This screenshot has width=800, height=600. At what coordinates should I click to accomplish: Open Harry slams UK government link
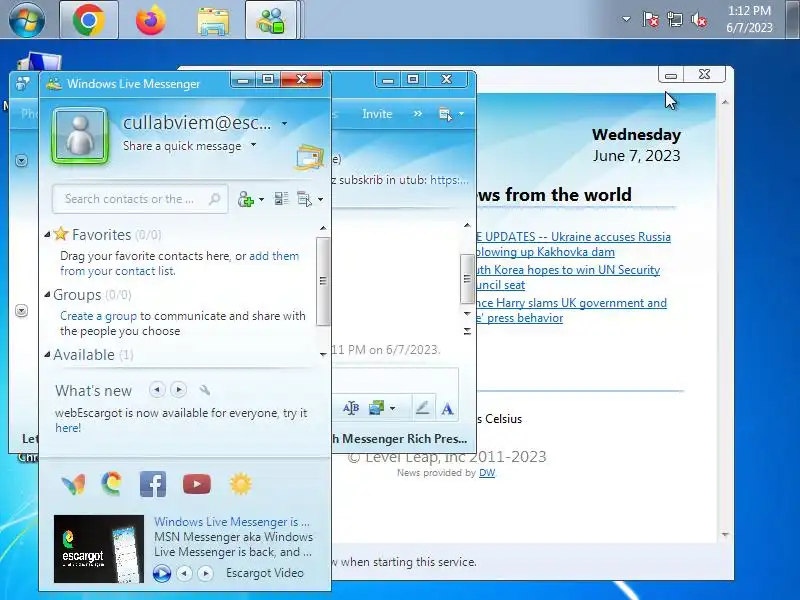(571, 310)
